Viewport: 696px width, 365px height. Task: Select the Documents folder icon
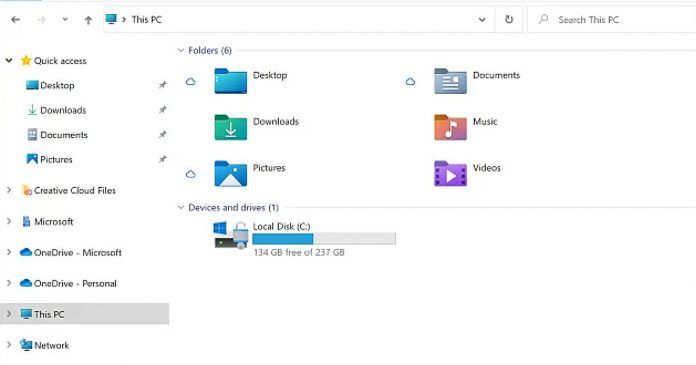[x=450, y=81]
